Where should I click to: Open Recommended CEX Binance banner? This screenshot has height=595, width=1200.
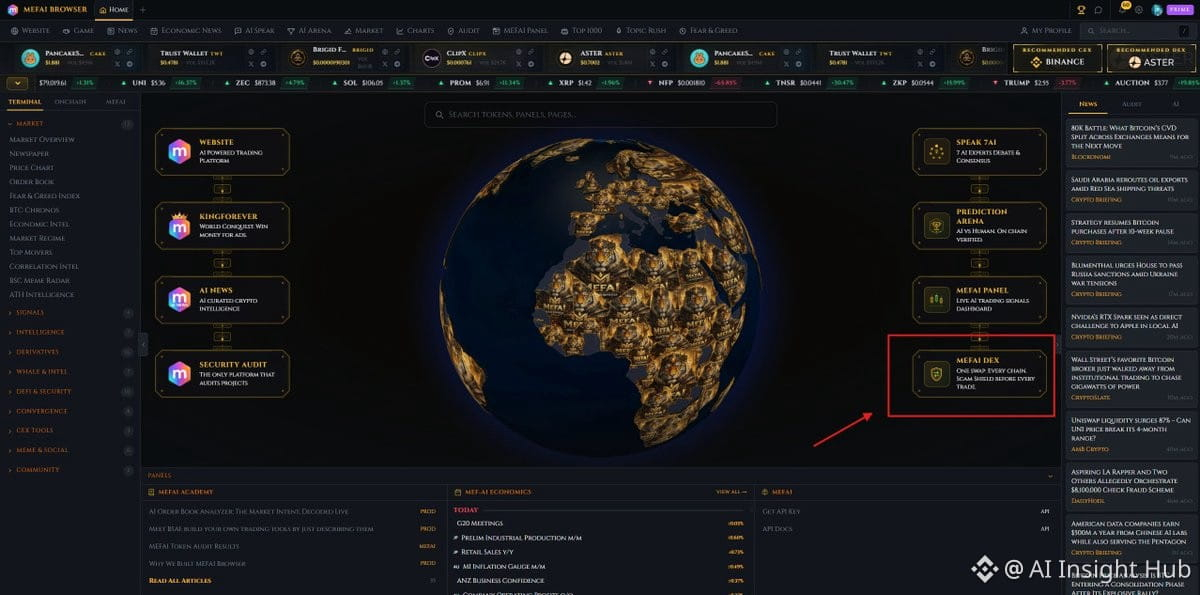[1057, 58]
